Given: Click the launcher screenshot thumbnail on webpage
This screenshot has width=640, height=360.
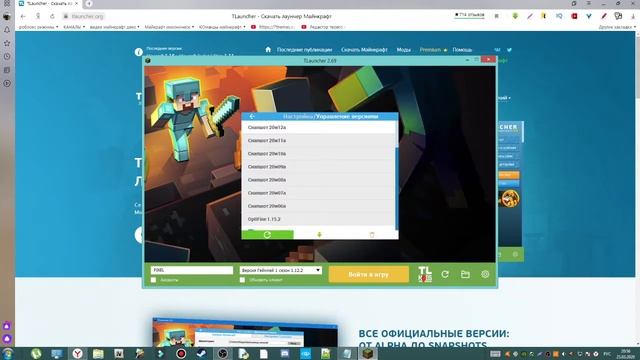Looking at the screenshot, I should pos(245,333).
